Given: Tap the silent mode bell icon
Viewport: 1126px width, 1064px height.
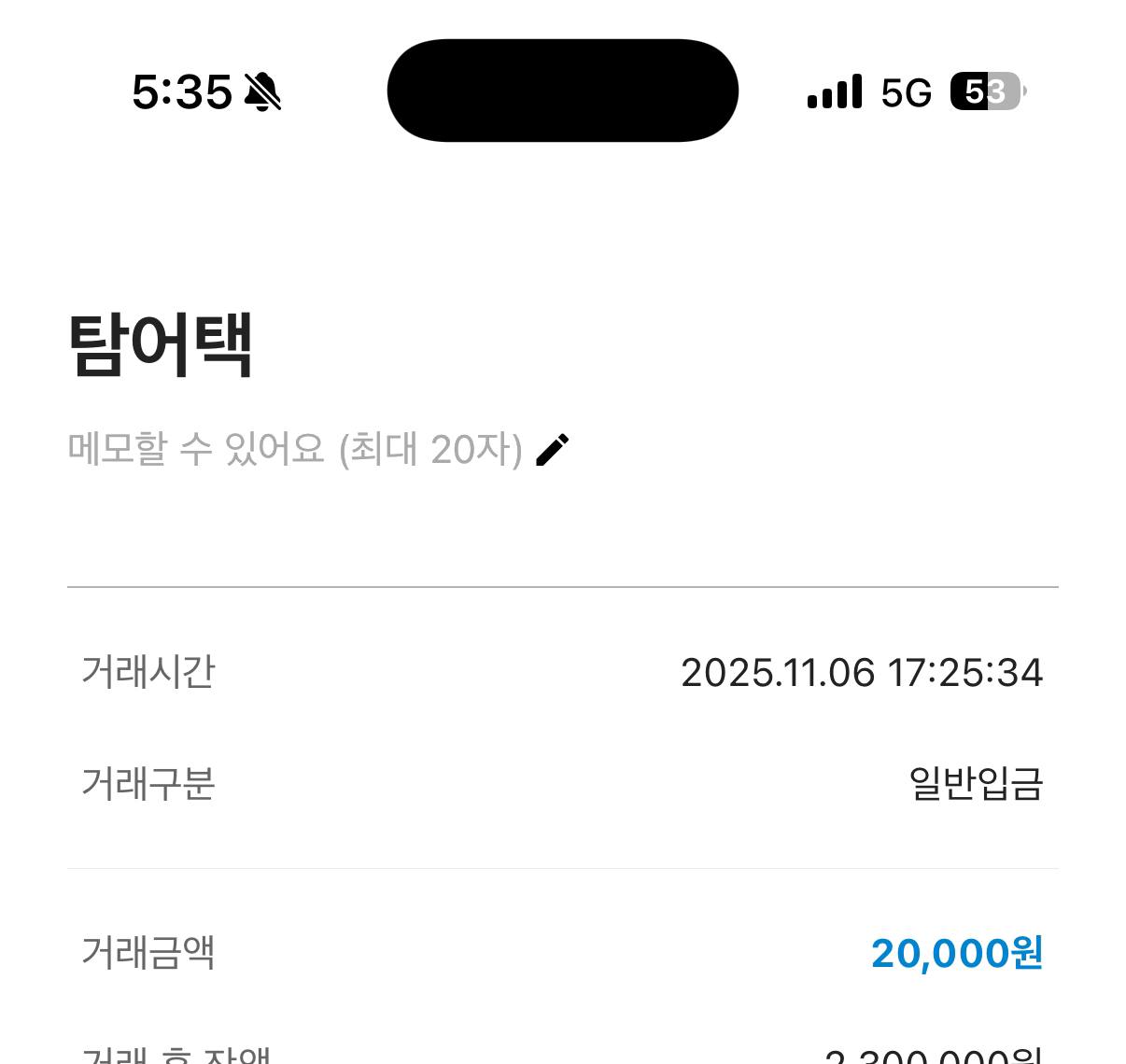Looking at the screenshot, I should pos(262,91).
